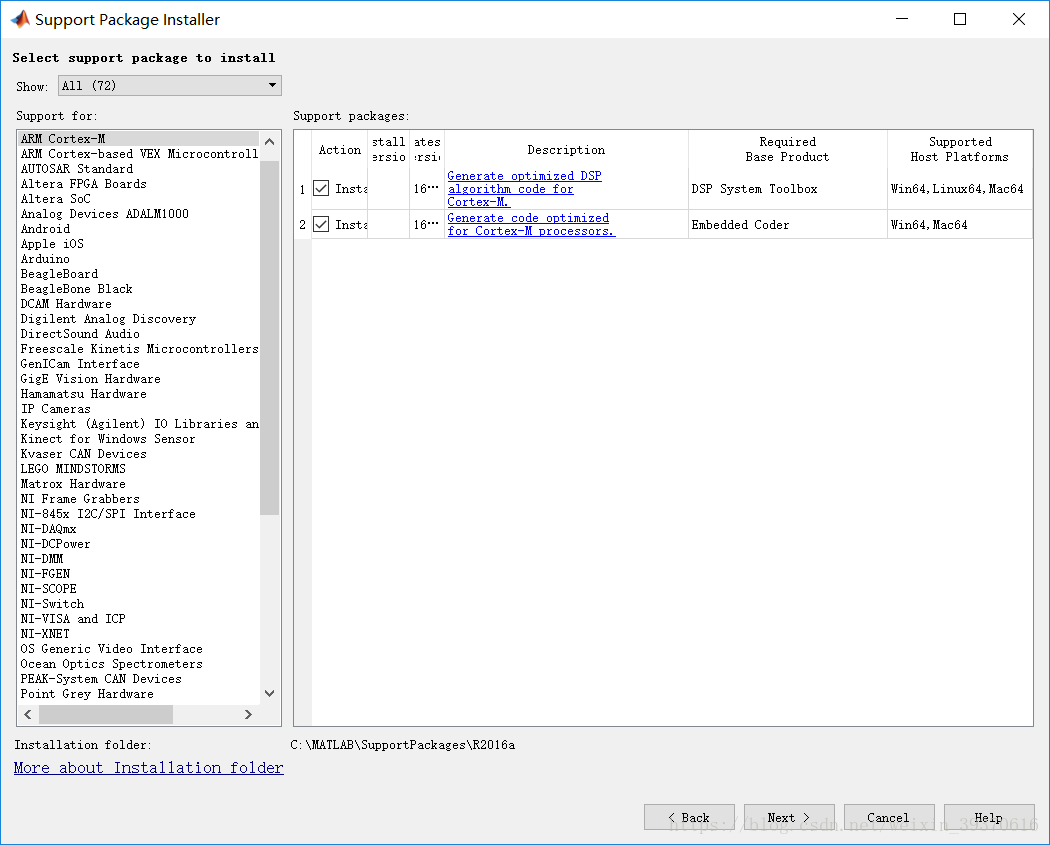Click the support list scroll up arrow
Screen dimensions: 1050x845
(x=270, y=141)
